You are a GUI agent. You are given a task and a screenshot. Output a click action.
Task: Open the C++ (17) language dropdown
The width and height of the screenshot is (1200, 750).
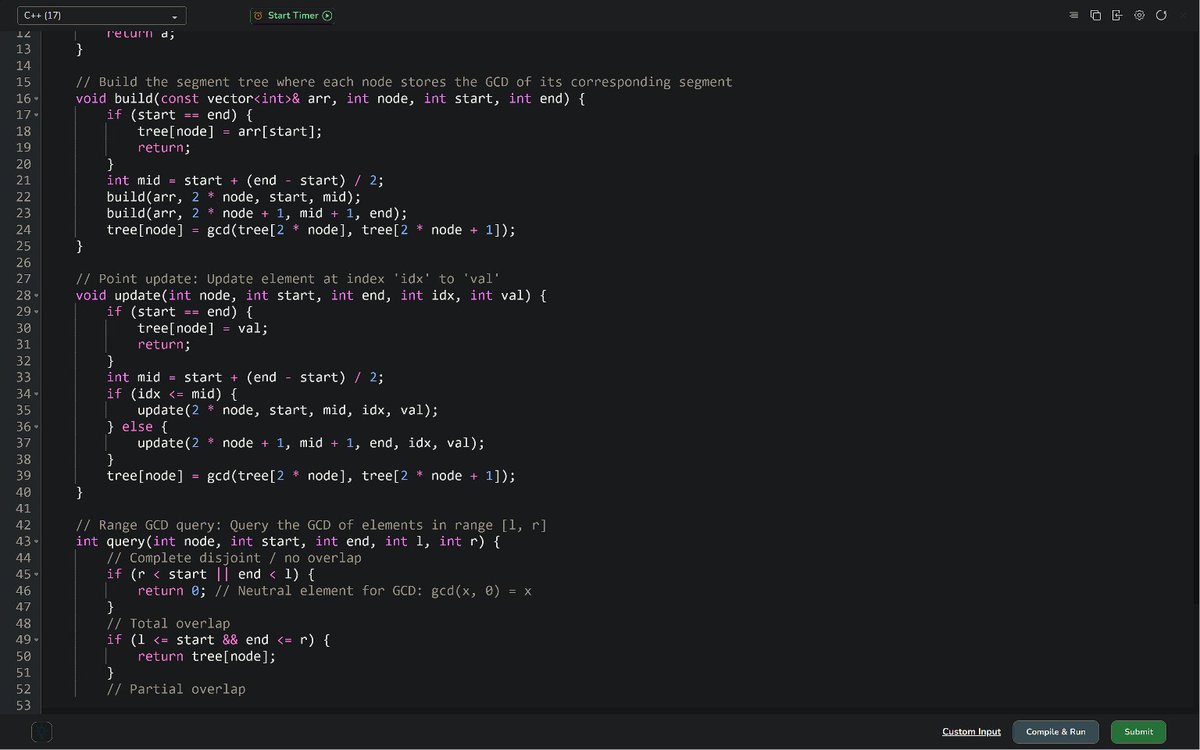(101, 16)
